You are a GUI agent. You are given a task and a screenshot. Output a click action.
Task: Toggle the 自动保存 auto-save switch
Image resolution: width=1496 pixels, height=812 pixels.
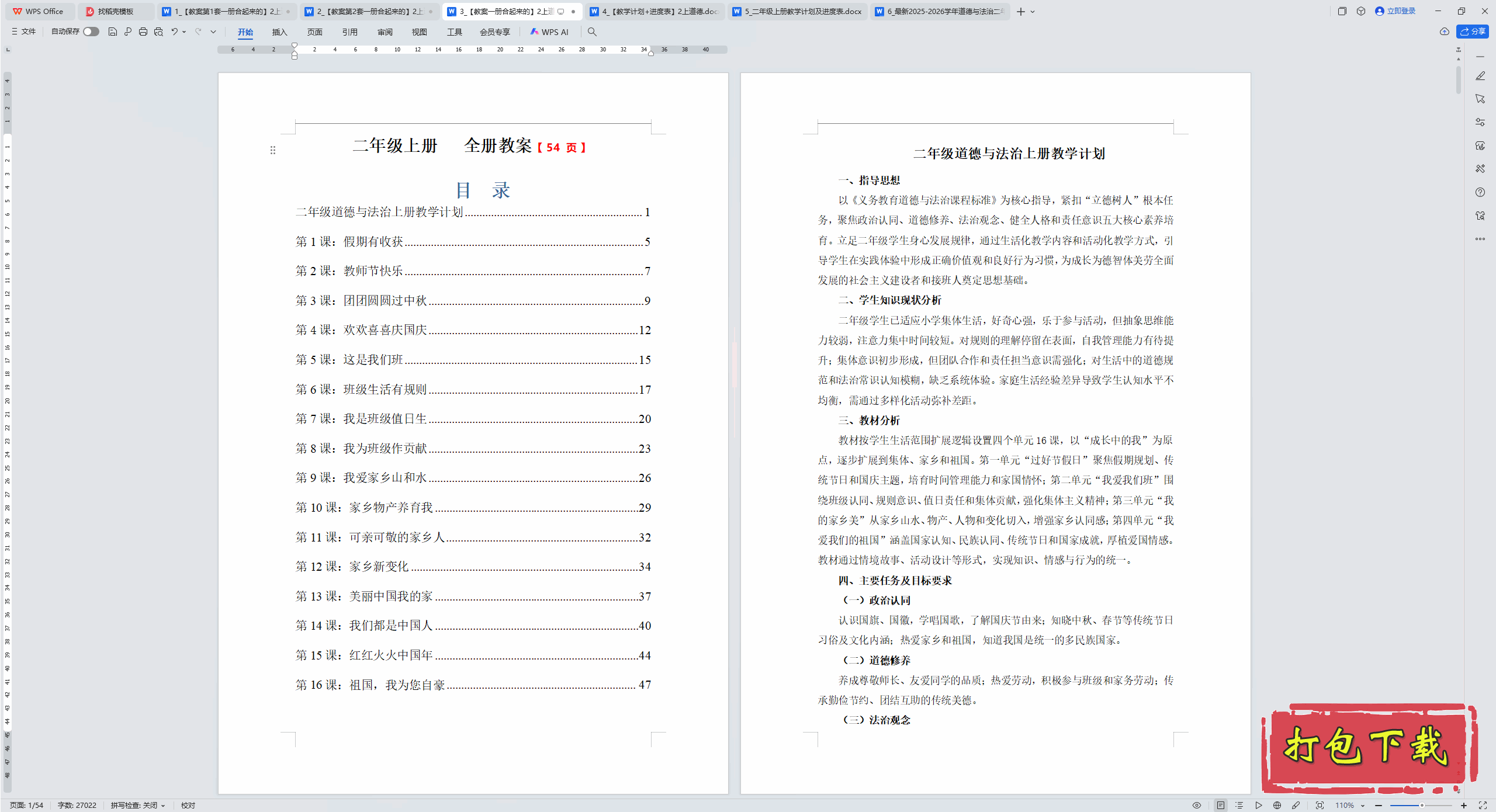pos(91,32)
